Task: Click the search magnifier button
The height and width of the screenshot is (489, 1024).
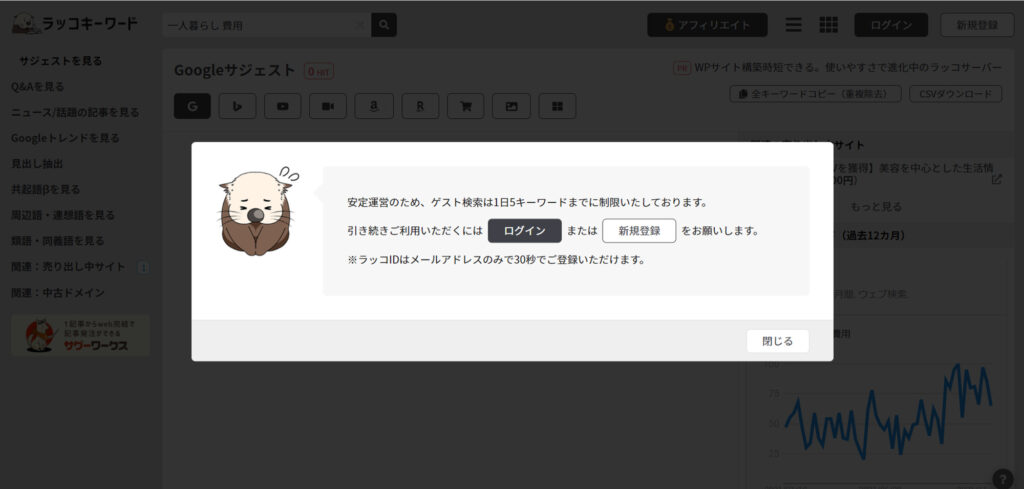Action: 384,25
